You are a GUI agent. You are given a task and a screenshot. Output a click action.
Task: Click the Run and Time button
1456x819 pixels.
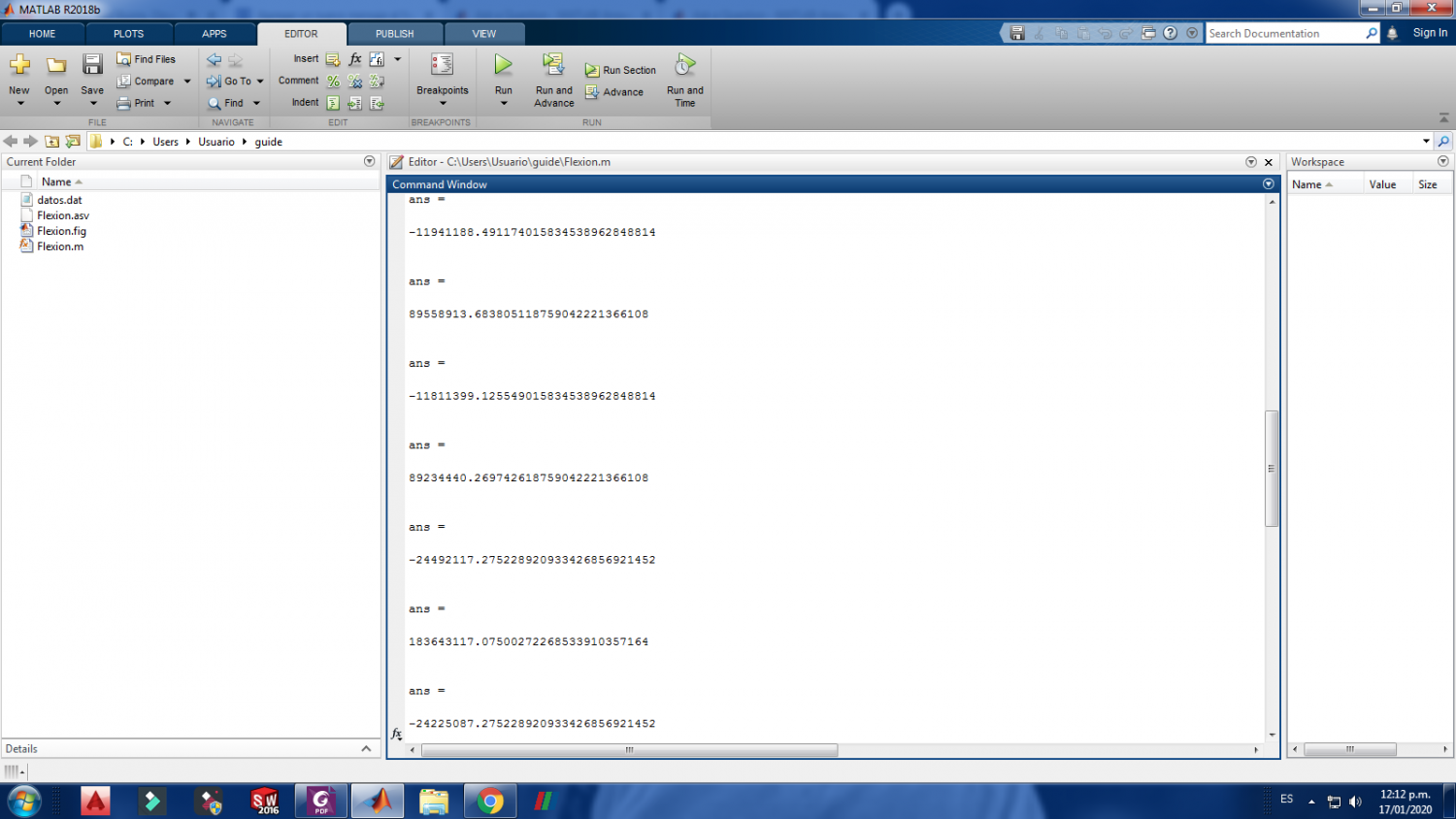coord(685,80)
